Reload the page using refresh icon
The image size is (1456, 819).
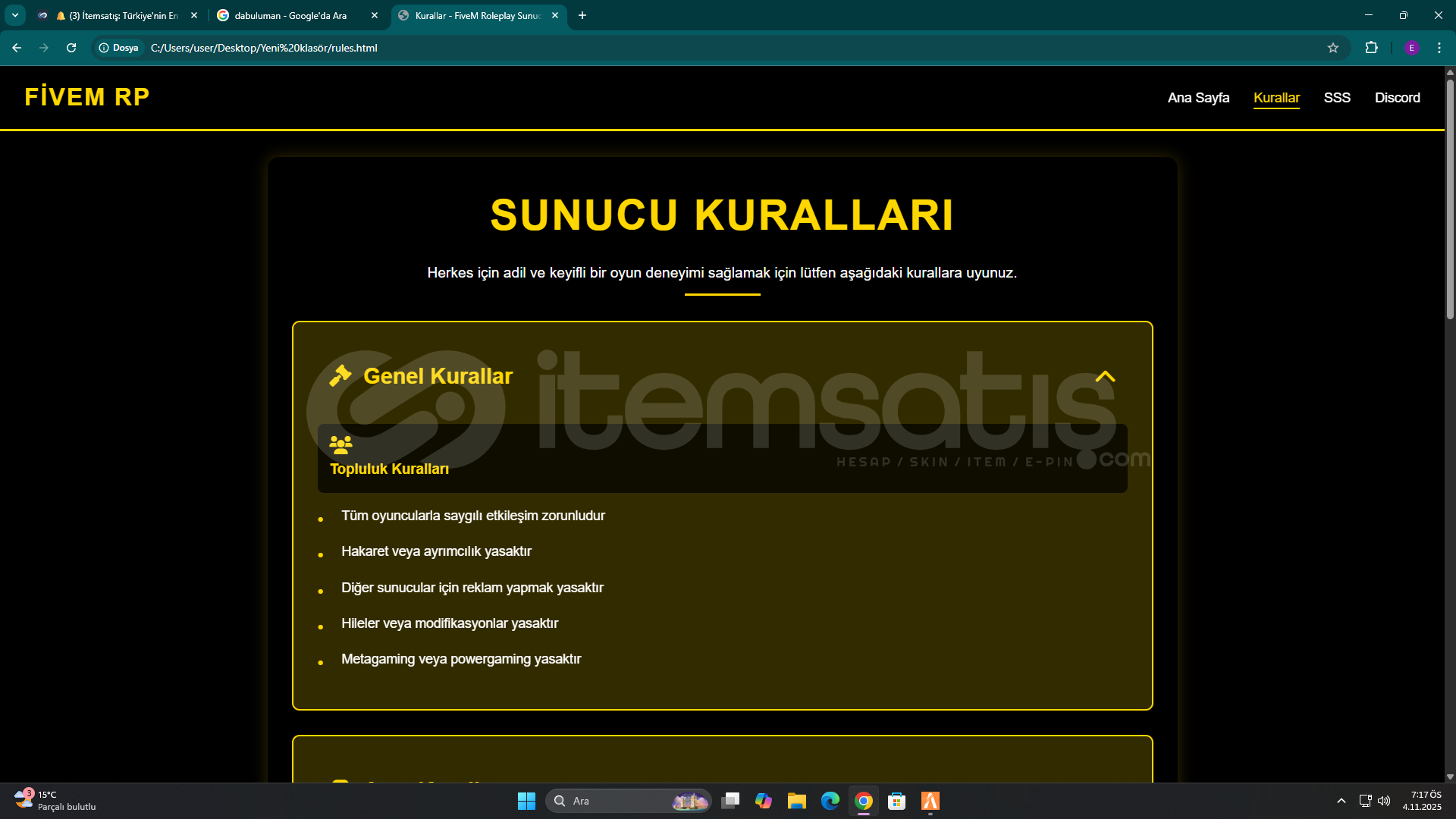coord(71,48)
